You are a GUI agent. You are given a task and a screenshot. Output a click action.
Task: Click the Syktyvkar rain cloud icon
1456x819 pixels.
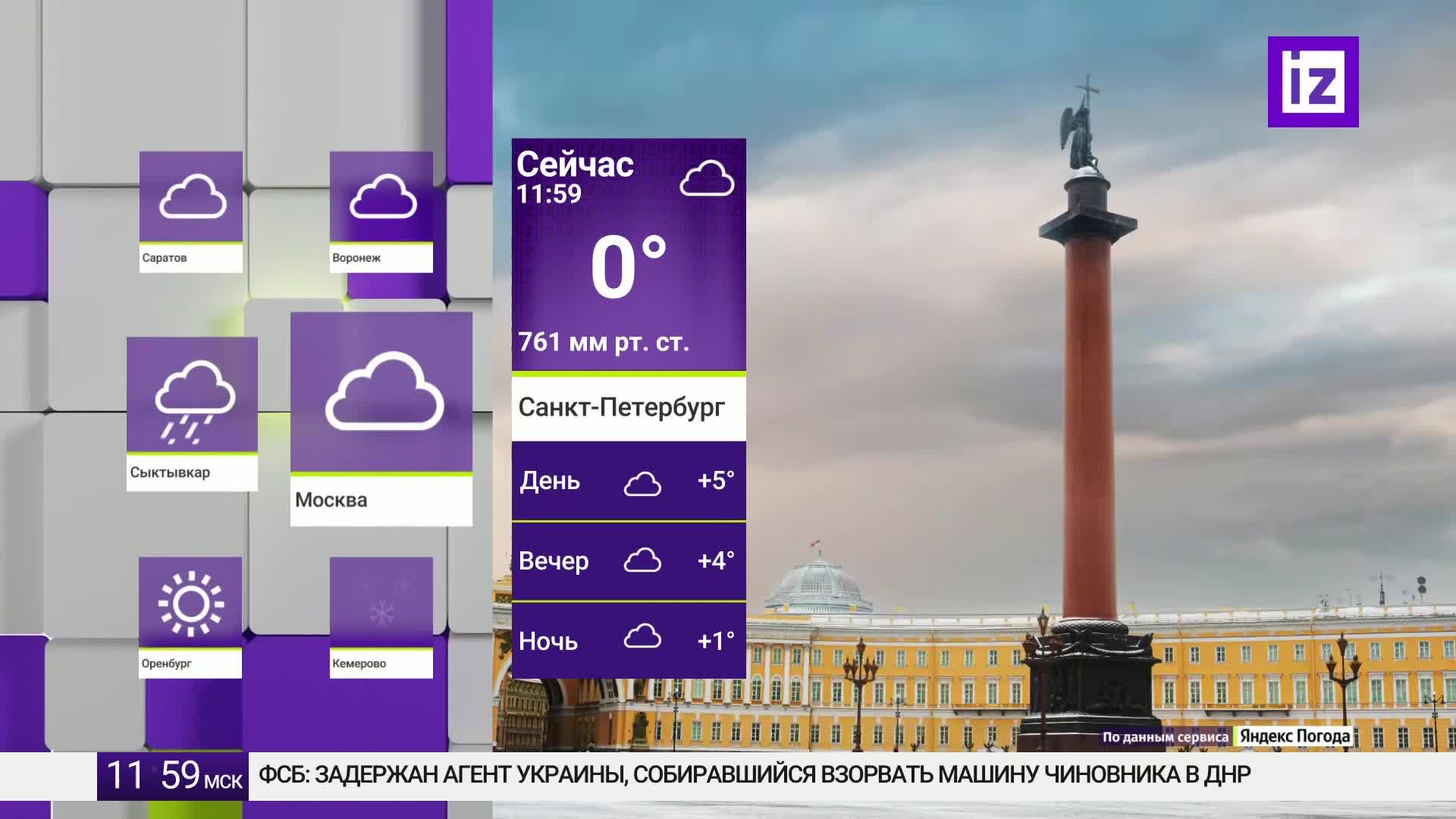pos(195,401)
